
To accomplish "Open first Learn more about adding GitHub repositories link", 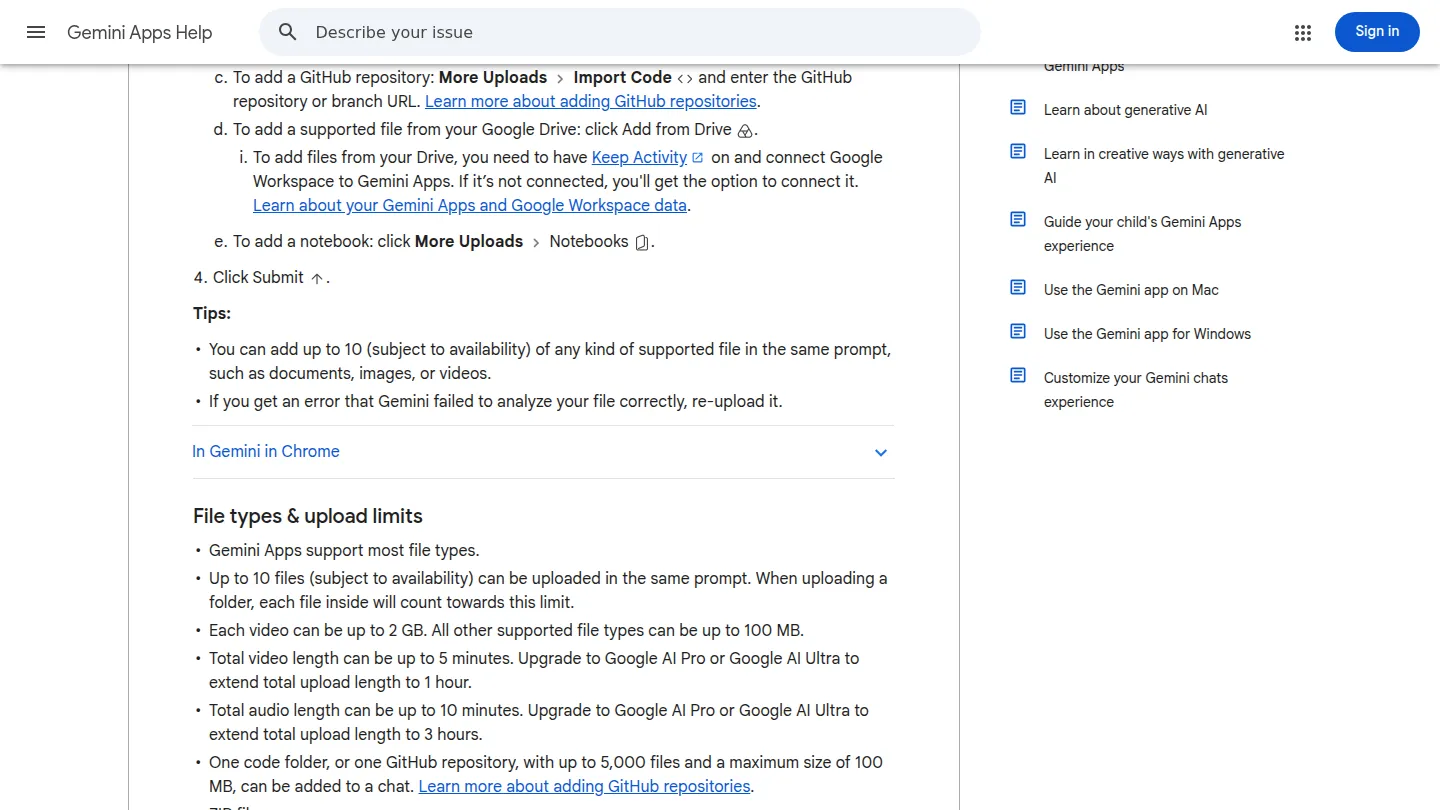I will 591,101.
